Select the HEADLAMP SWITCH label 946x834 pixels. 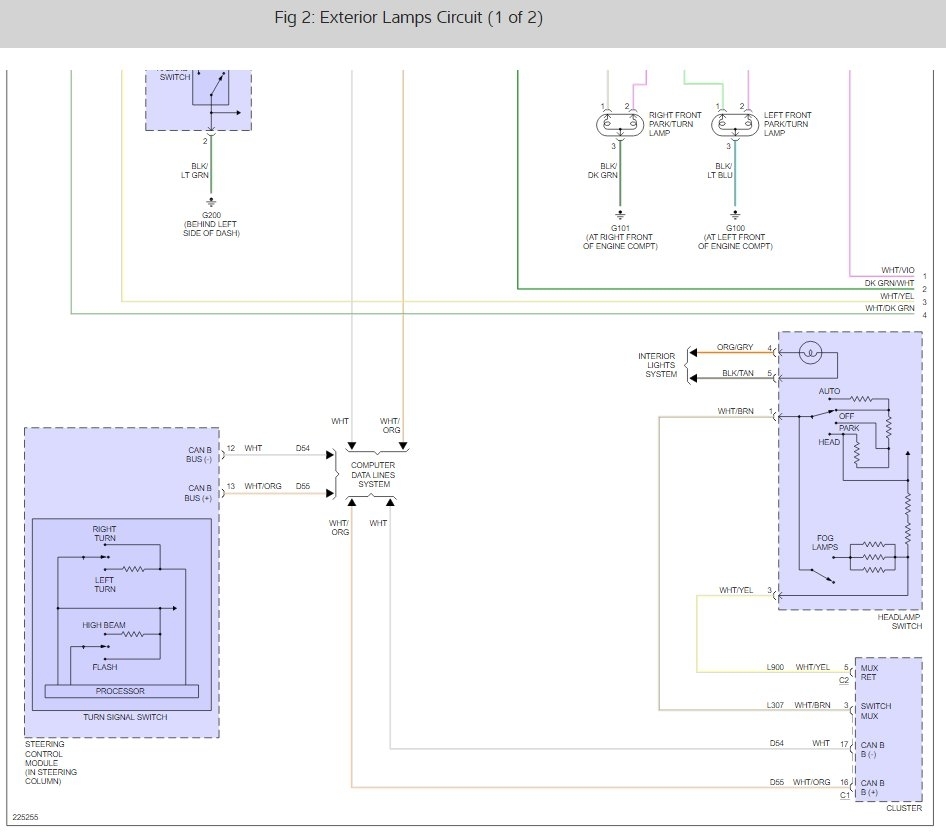tap(898, 621)
